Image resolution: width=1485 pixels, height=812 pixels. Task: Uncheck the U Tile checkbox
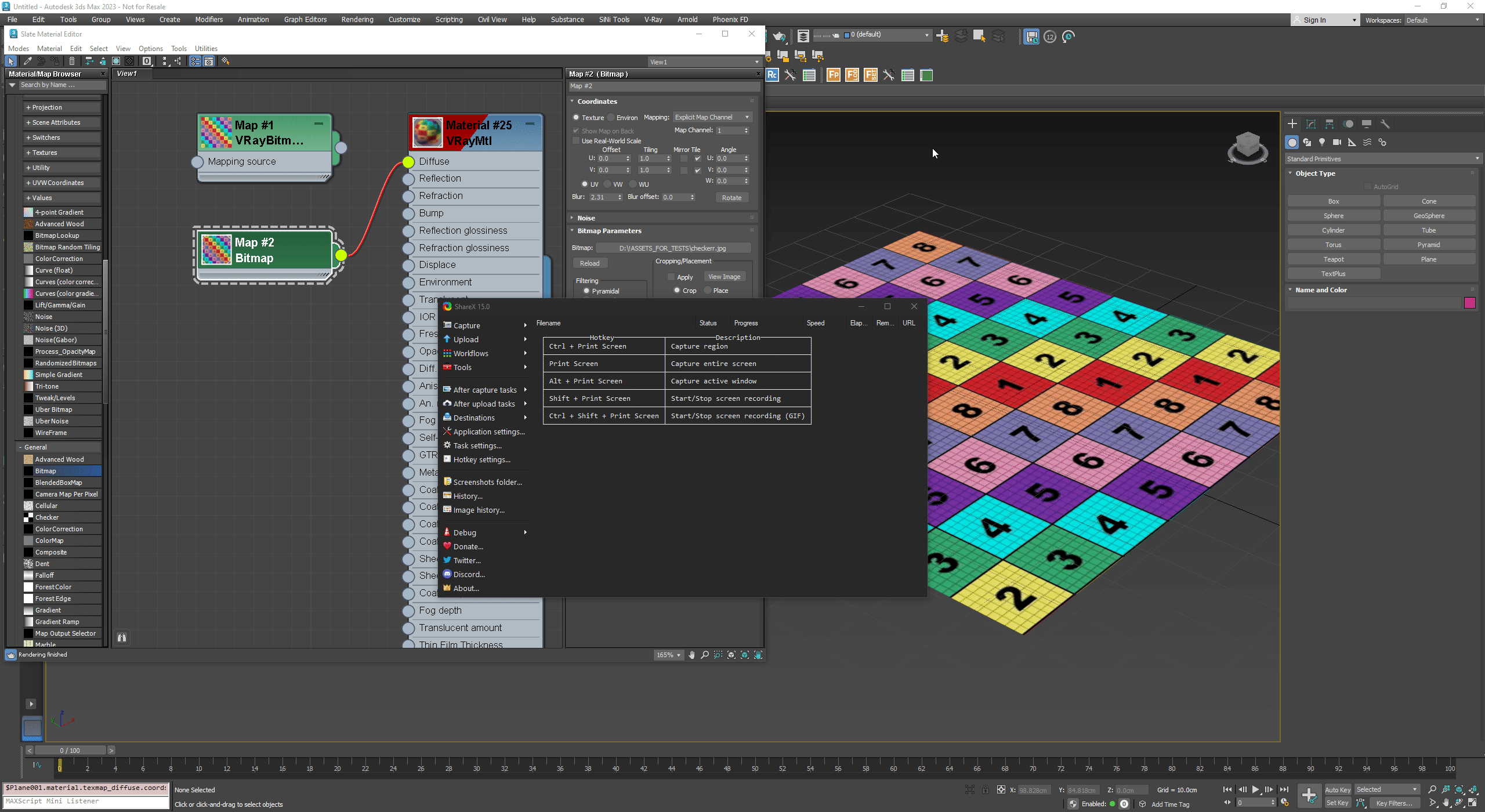pyautogui.click(x=697, y=158)
